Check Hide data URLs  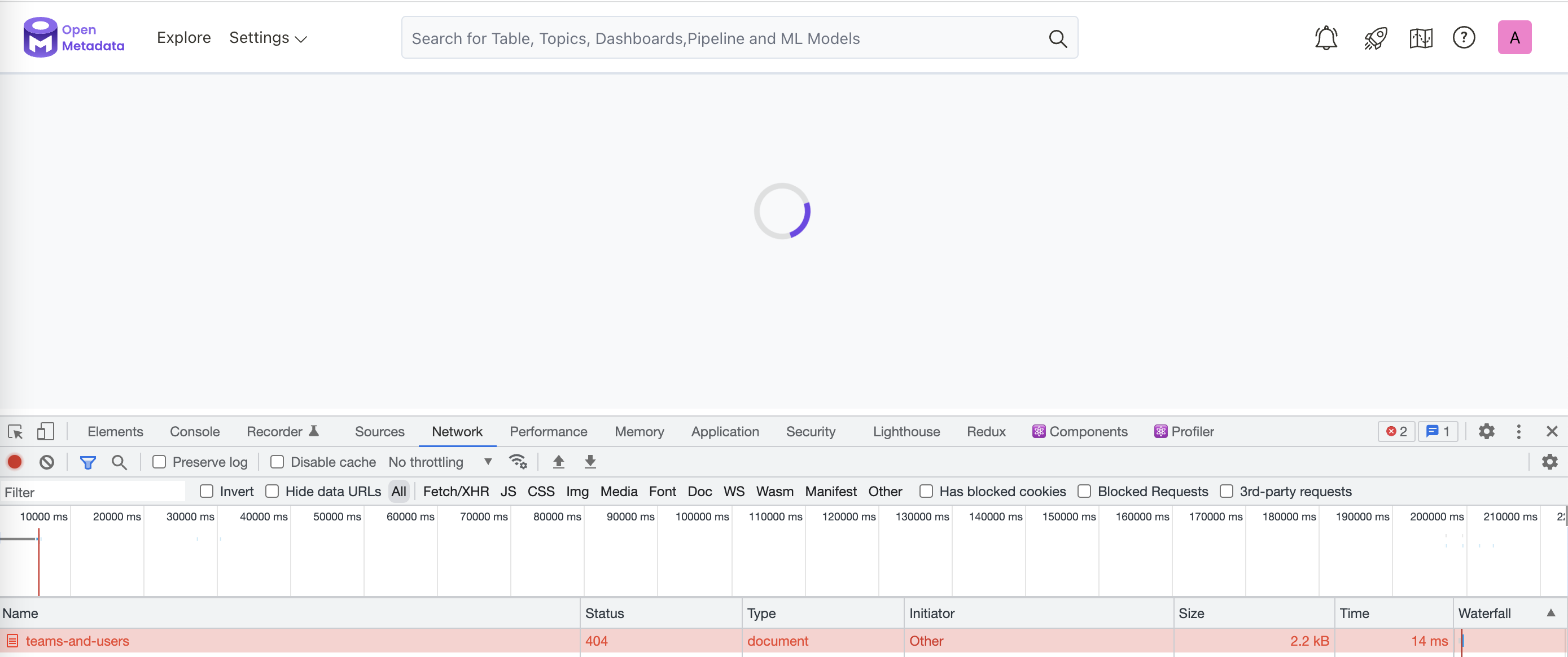pyautogui.click(x=272, y=492)
